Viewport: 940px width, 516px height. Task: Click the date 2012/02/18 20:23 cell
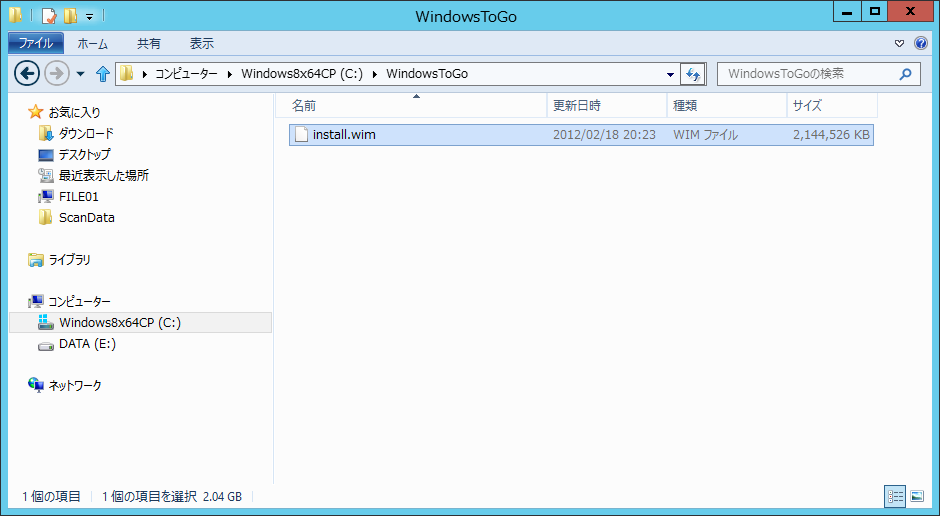tap(604, 135)
